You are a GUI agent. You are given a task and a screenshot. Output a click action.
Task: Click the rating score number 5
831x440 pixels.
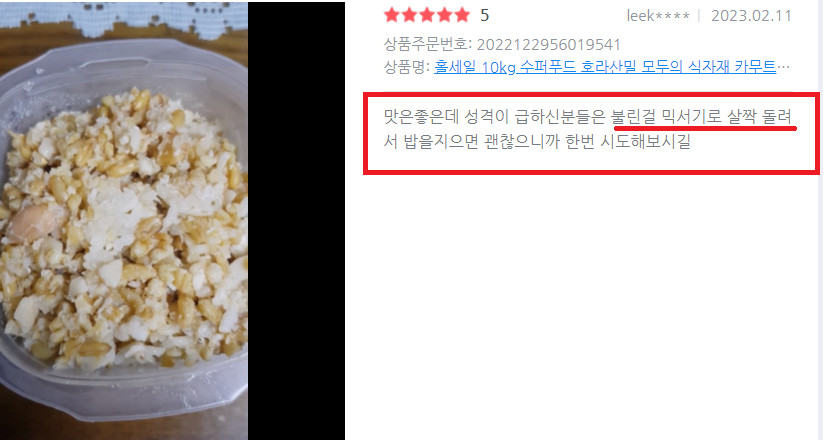(484, 15)
